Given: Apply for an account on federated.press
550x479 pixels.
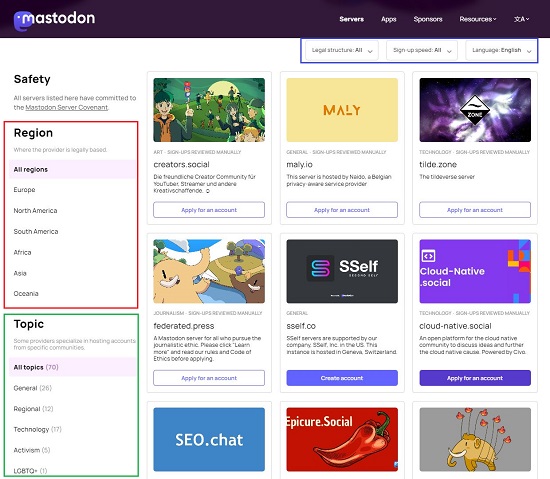Looking at the screenshot, I should [x=209, y=378].
